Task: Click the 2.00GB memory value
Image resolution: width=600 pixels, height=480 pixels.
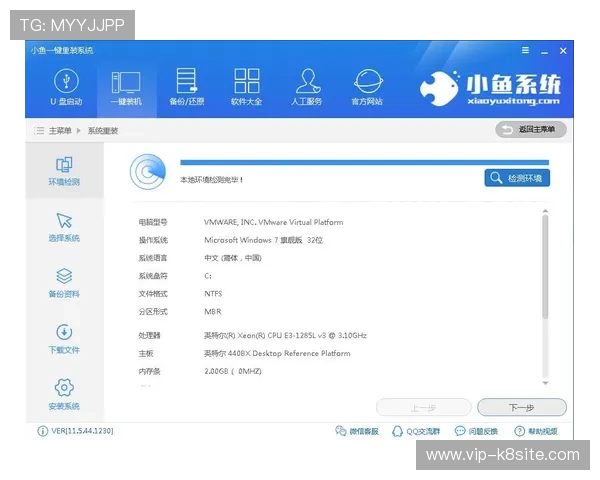Action: click(x=233, y=371)
